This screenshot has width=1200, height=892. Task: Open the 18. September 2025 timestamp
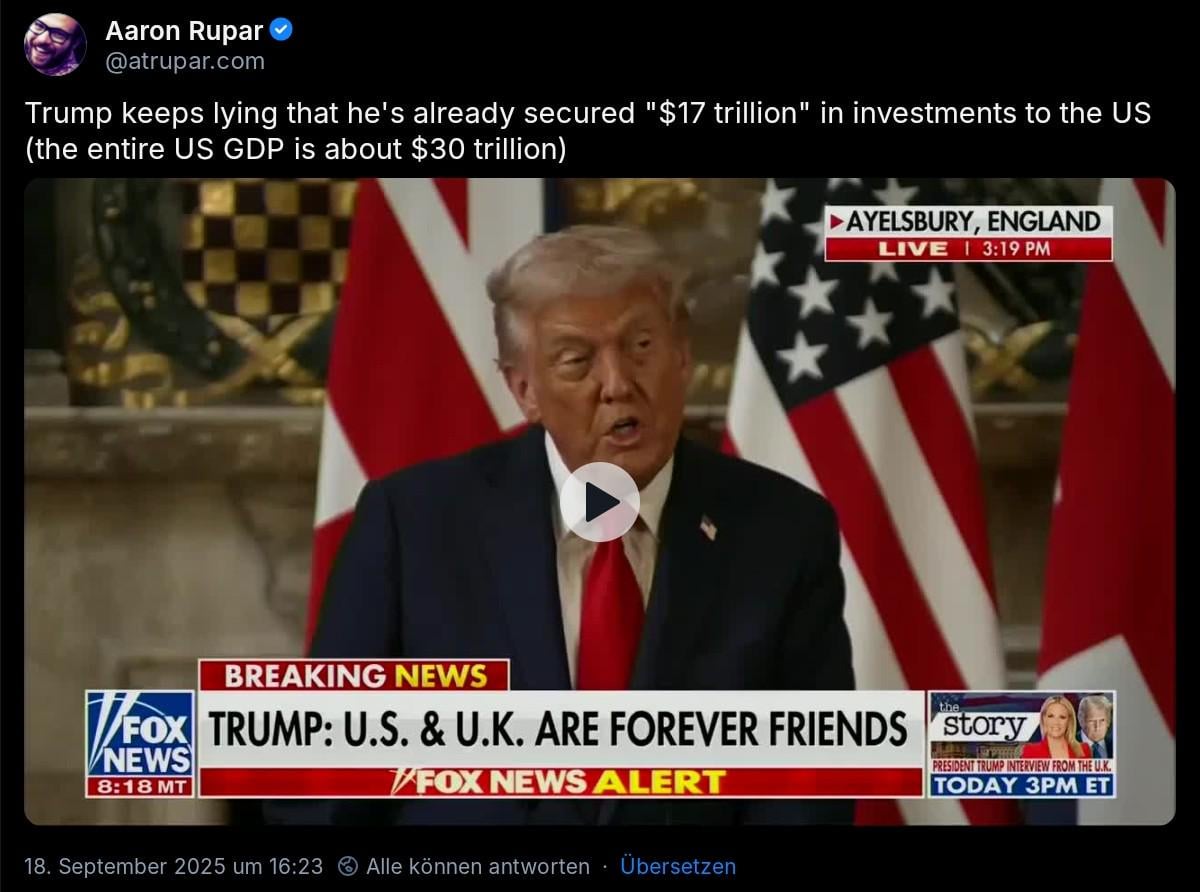[x=173, y=866]
